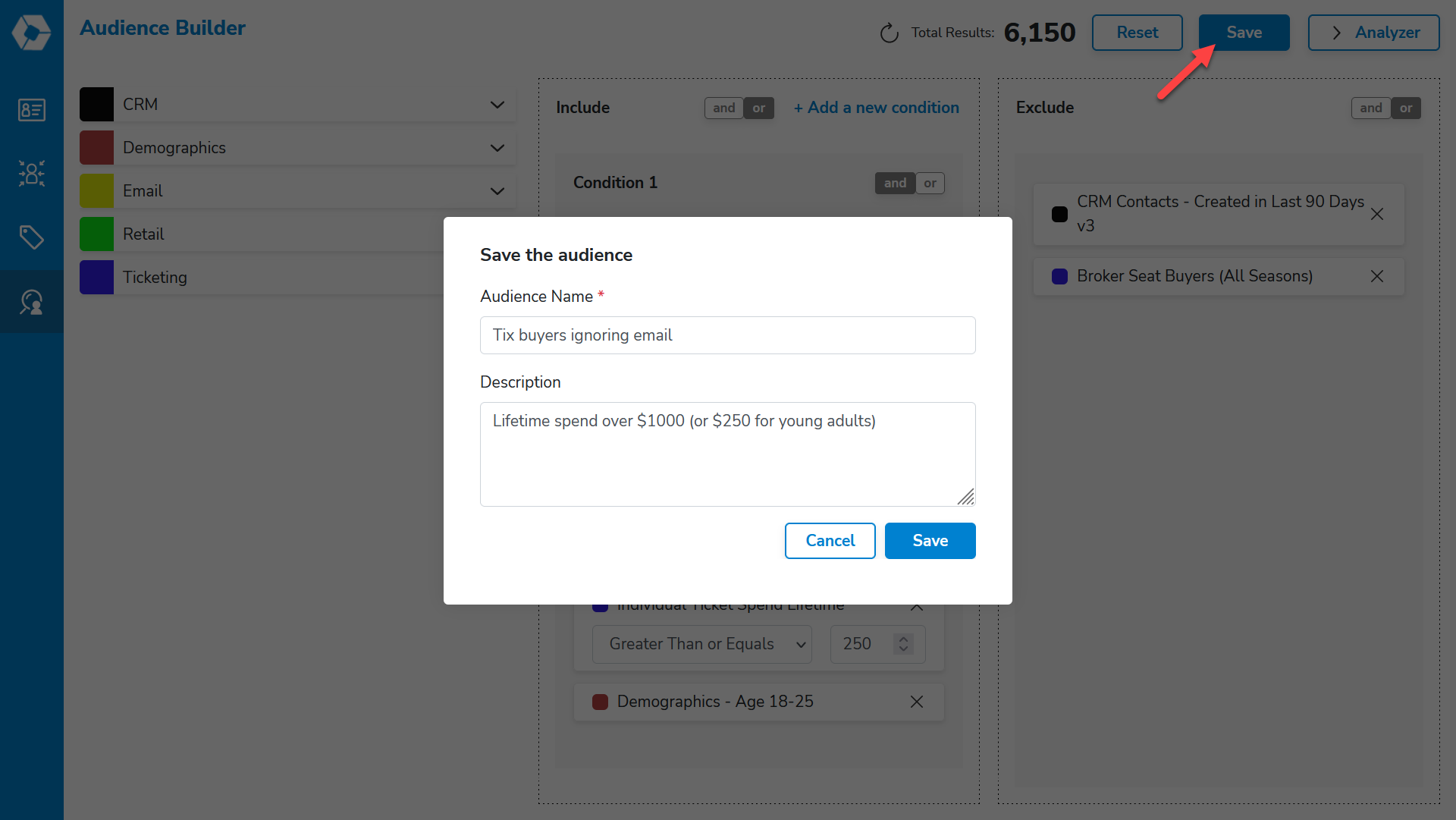The height and width of the screenshot is (820, 1456).
Task: Click 'Broker Seat Buyers (All Seasons)' text
Action: pos(1194,276)
